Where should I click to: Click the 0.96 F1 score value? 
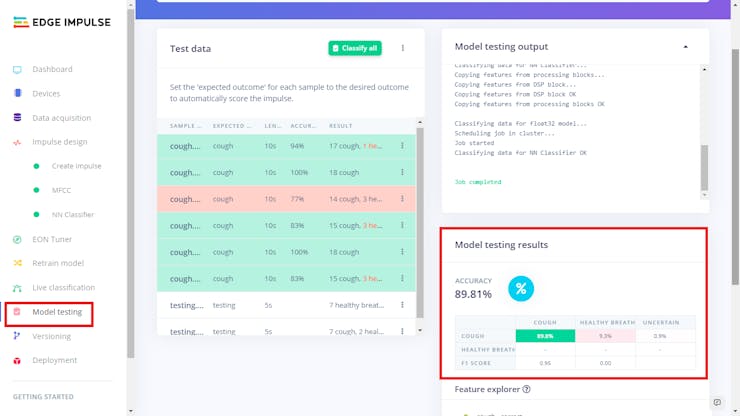[x=545, y=363]
